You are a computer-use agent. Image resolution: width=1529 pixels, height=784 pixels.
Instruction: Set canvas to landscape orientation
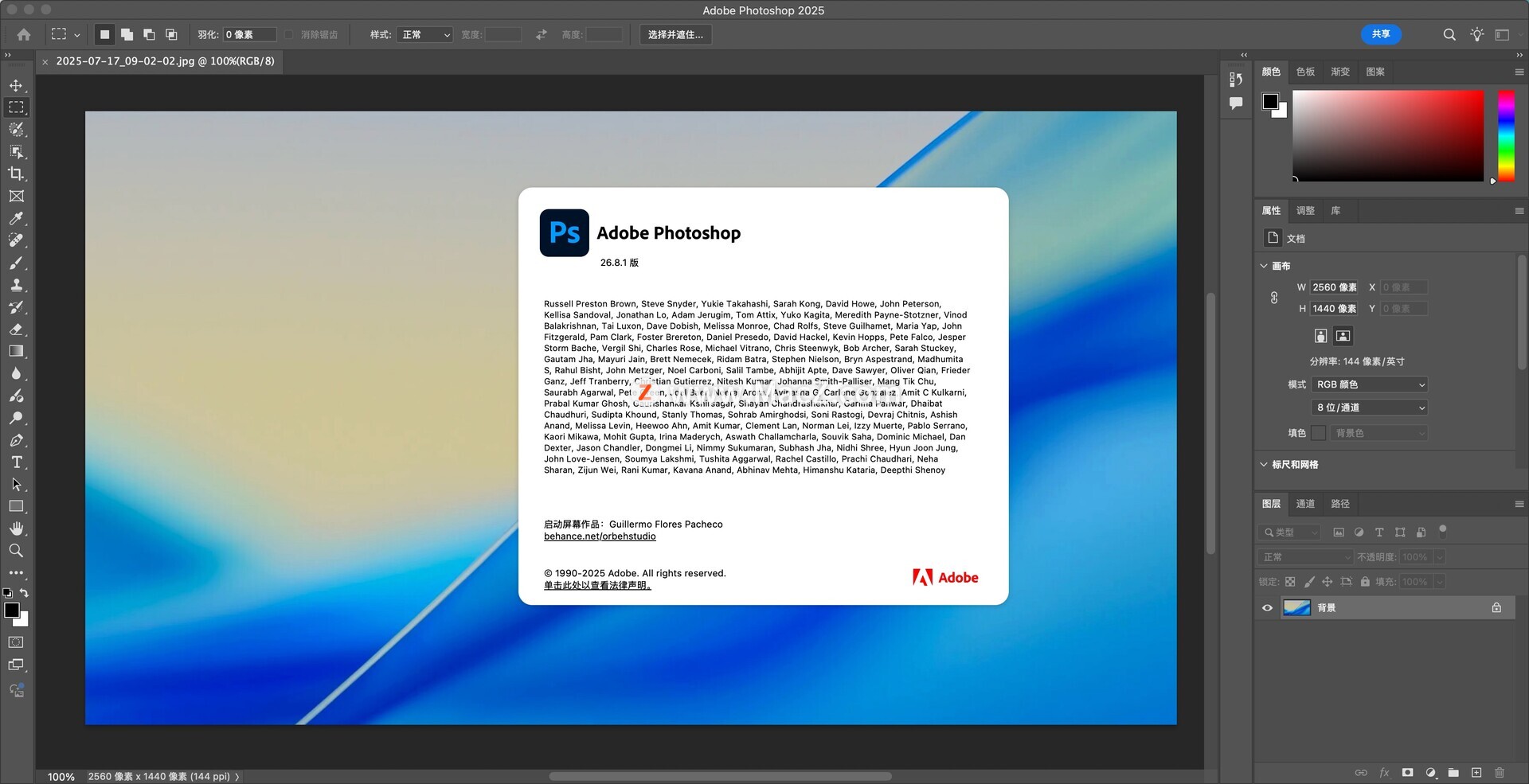click(1343, 336)
